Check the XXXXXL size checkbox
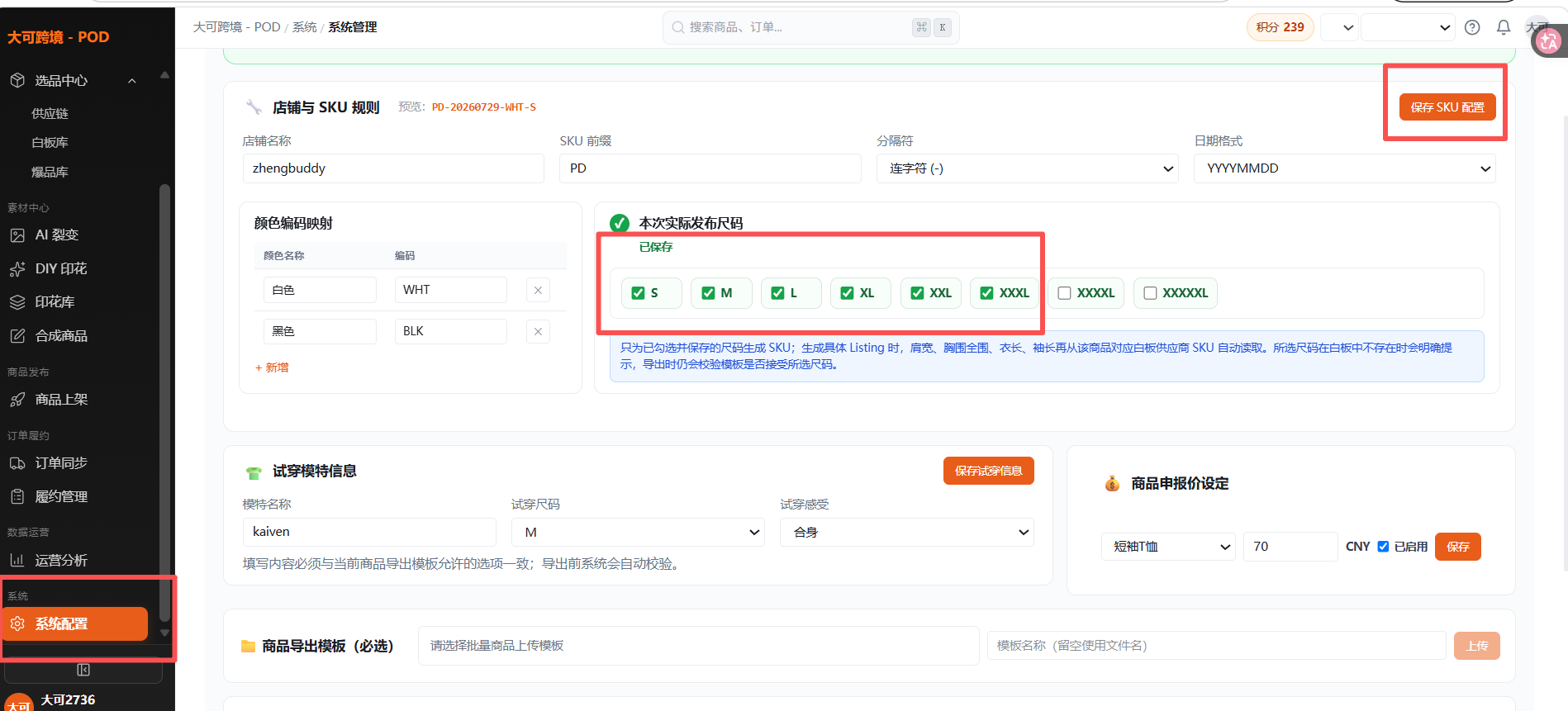Viewport: 1568px width, 711px height. 1150,293
